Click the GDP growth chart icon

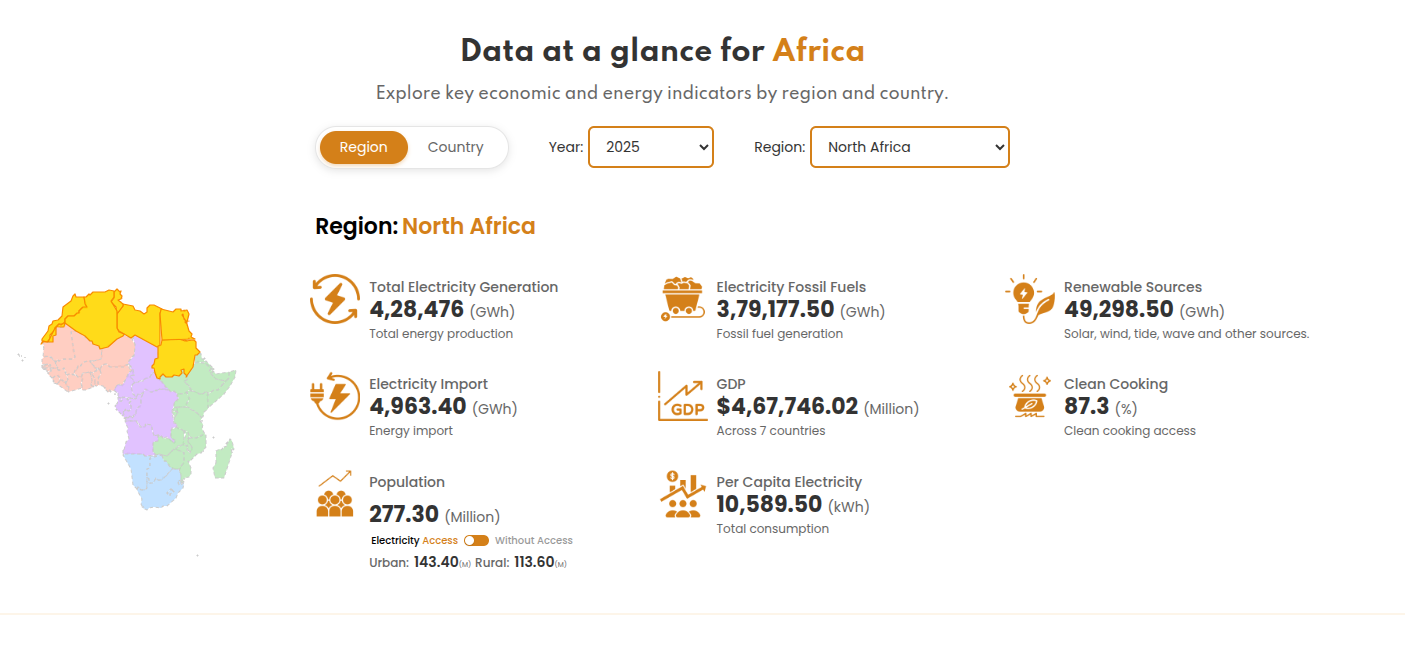click(x=683, y=396)
